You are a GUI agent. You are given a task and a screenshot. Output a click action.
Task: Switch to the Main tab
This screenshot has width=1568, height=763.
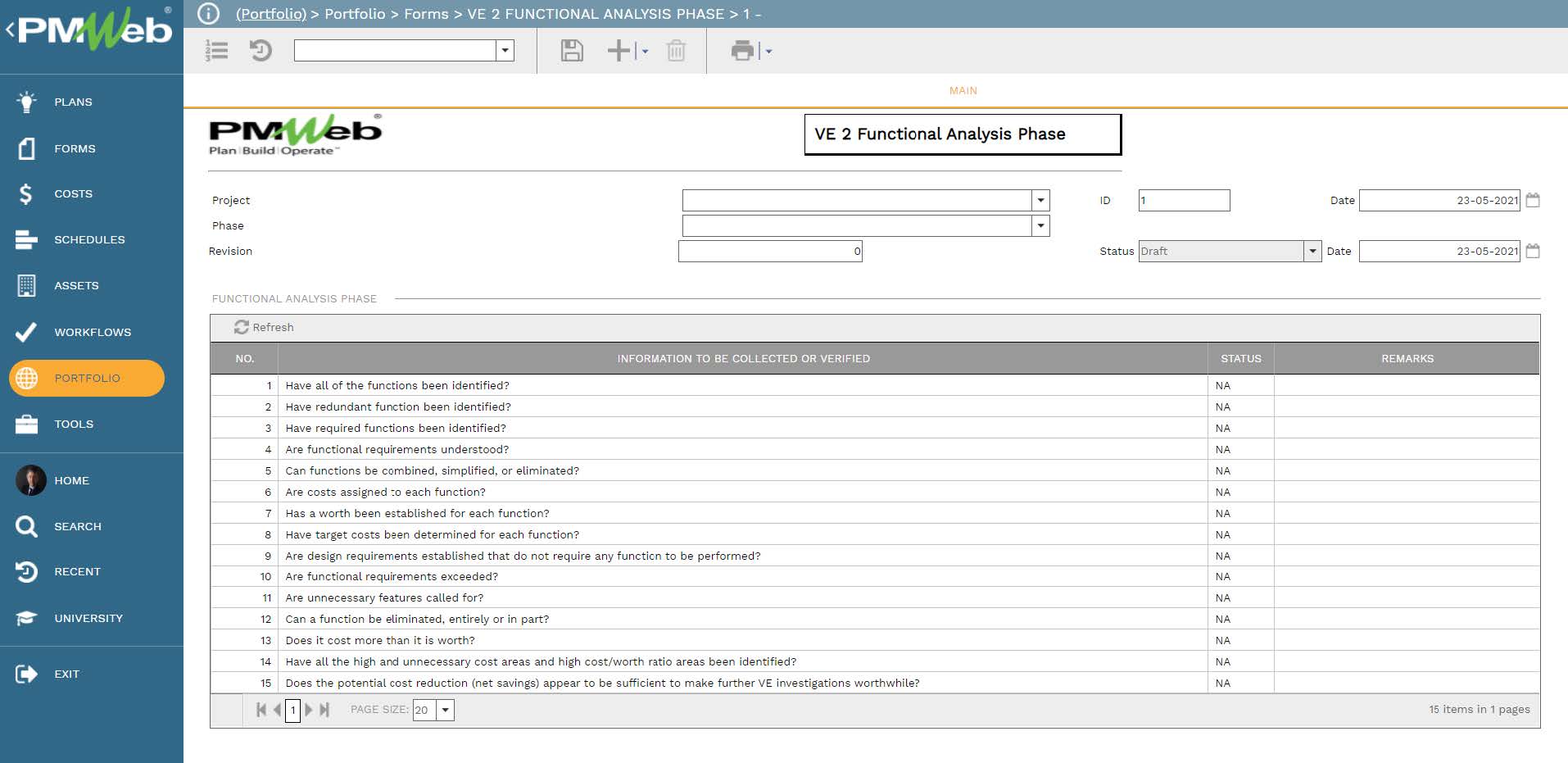[x=962, y=90]
